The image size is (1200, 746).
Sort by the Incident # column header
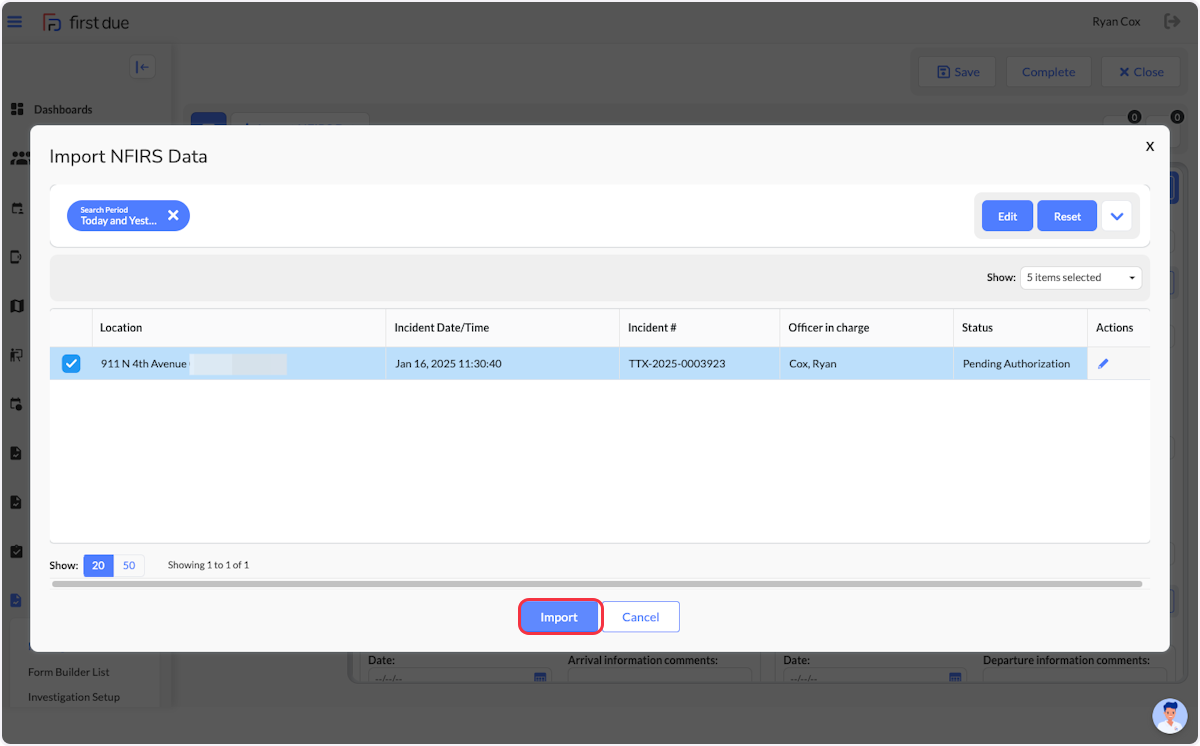click(699, 328)
